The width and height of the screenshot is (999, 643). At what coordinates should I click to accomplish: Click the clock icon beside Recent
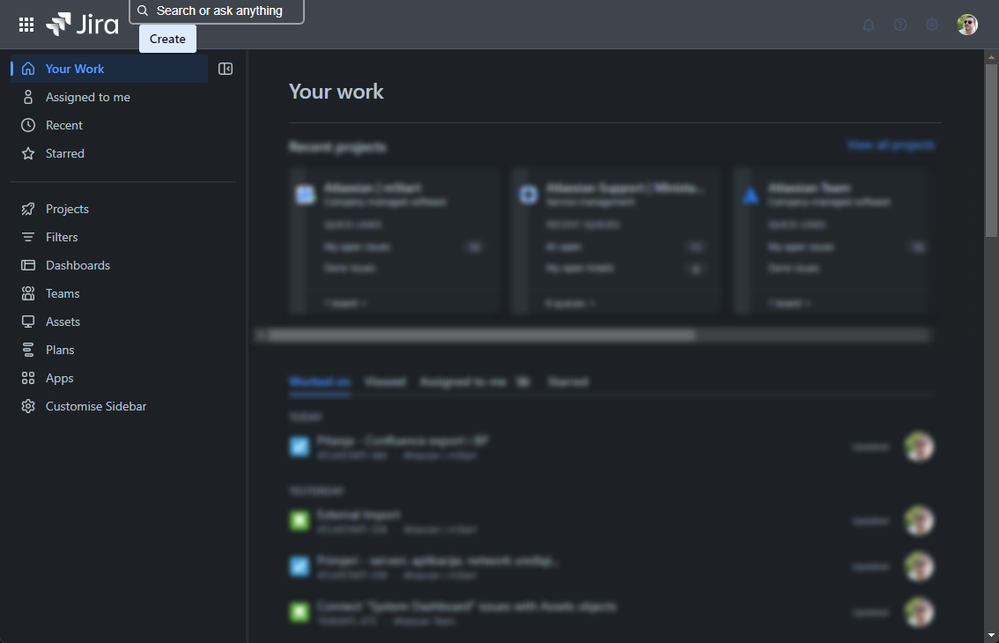[x=28, y=125]
